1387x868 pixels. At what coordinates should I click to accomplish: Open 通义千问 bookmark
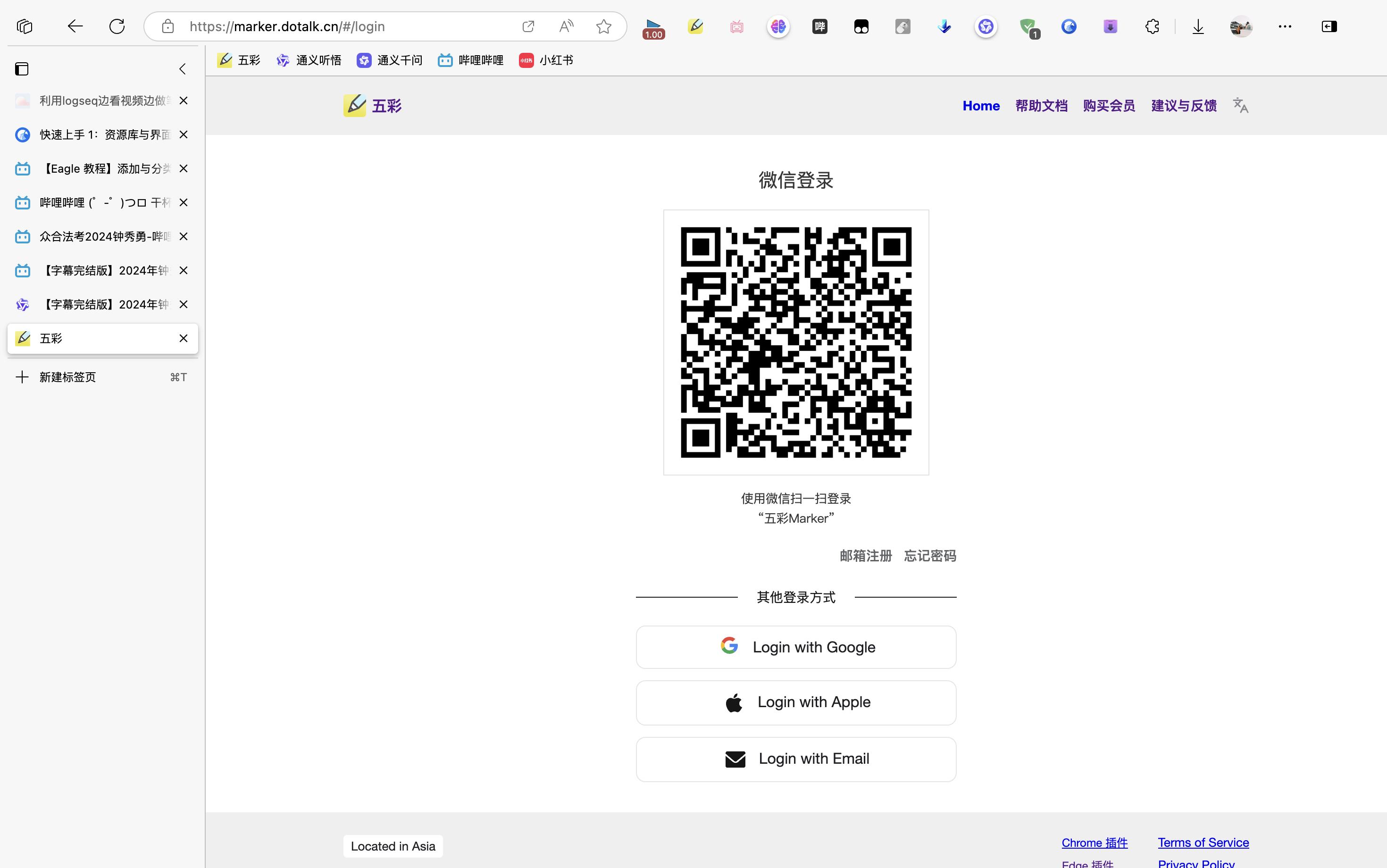coord(389,60)
